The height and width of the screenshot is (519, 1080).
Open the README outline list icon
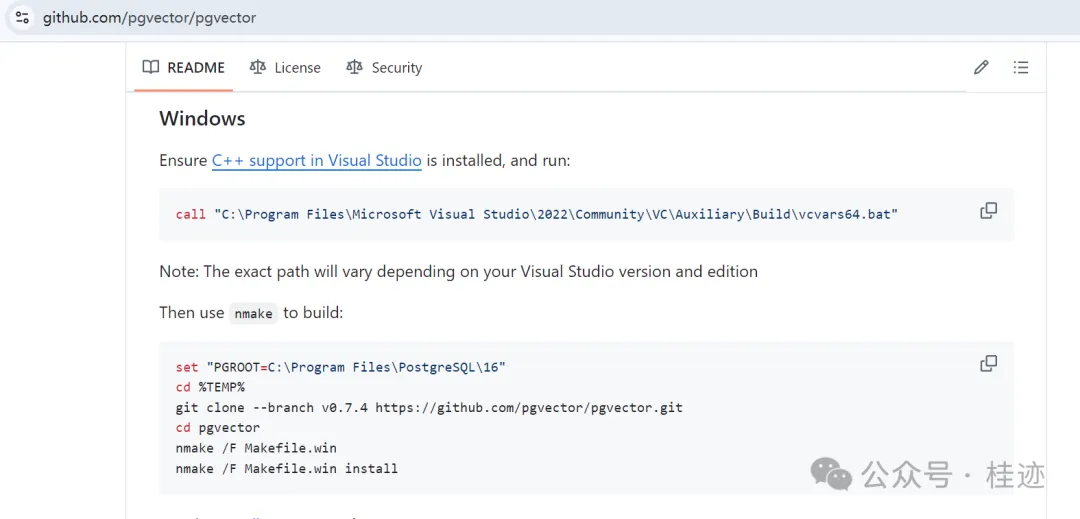click(x=1020, y=67)
